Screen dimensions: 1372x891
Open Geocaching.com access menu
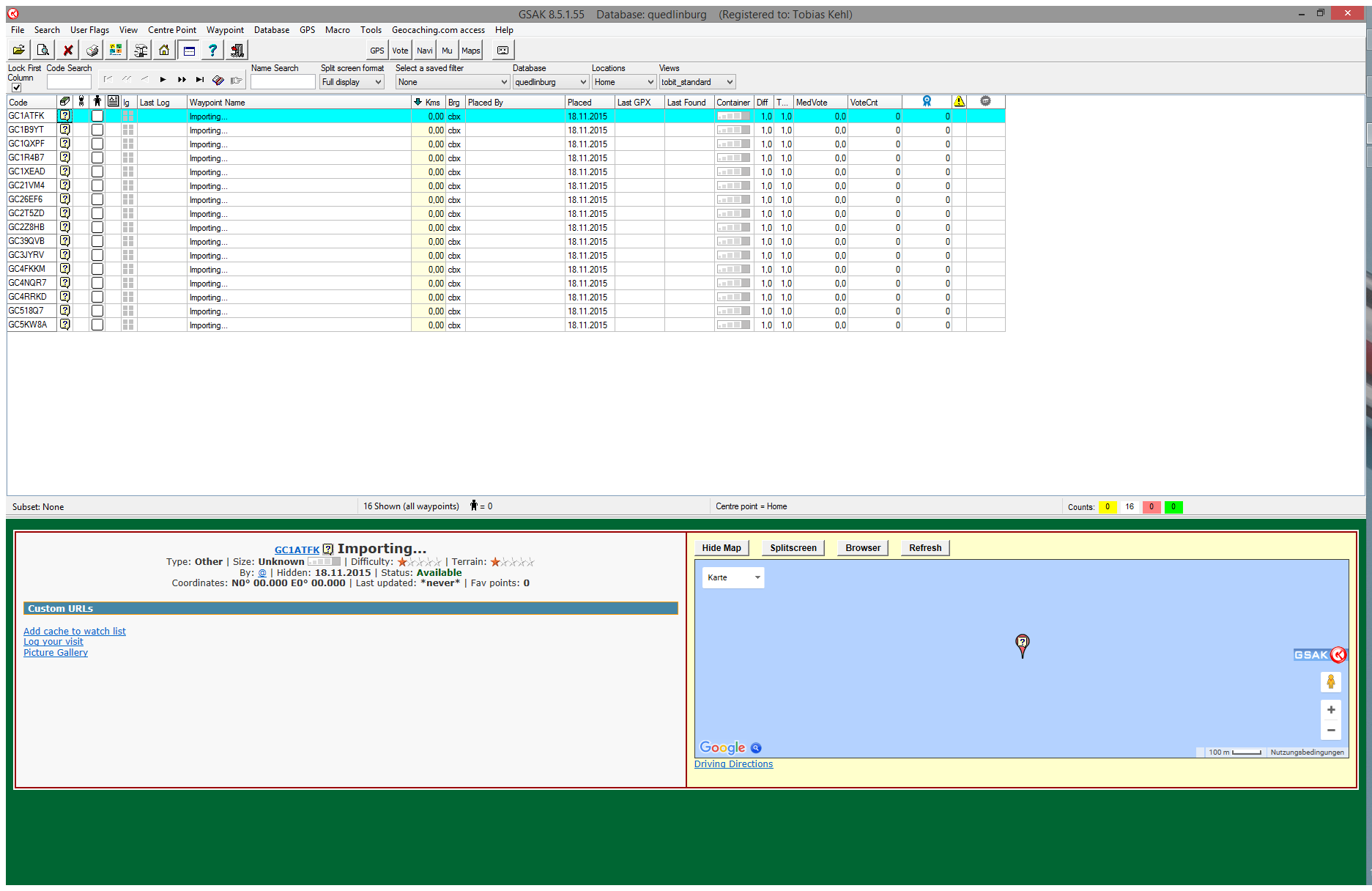[x=438, y=30]
